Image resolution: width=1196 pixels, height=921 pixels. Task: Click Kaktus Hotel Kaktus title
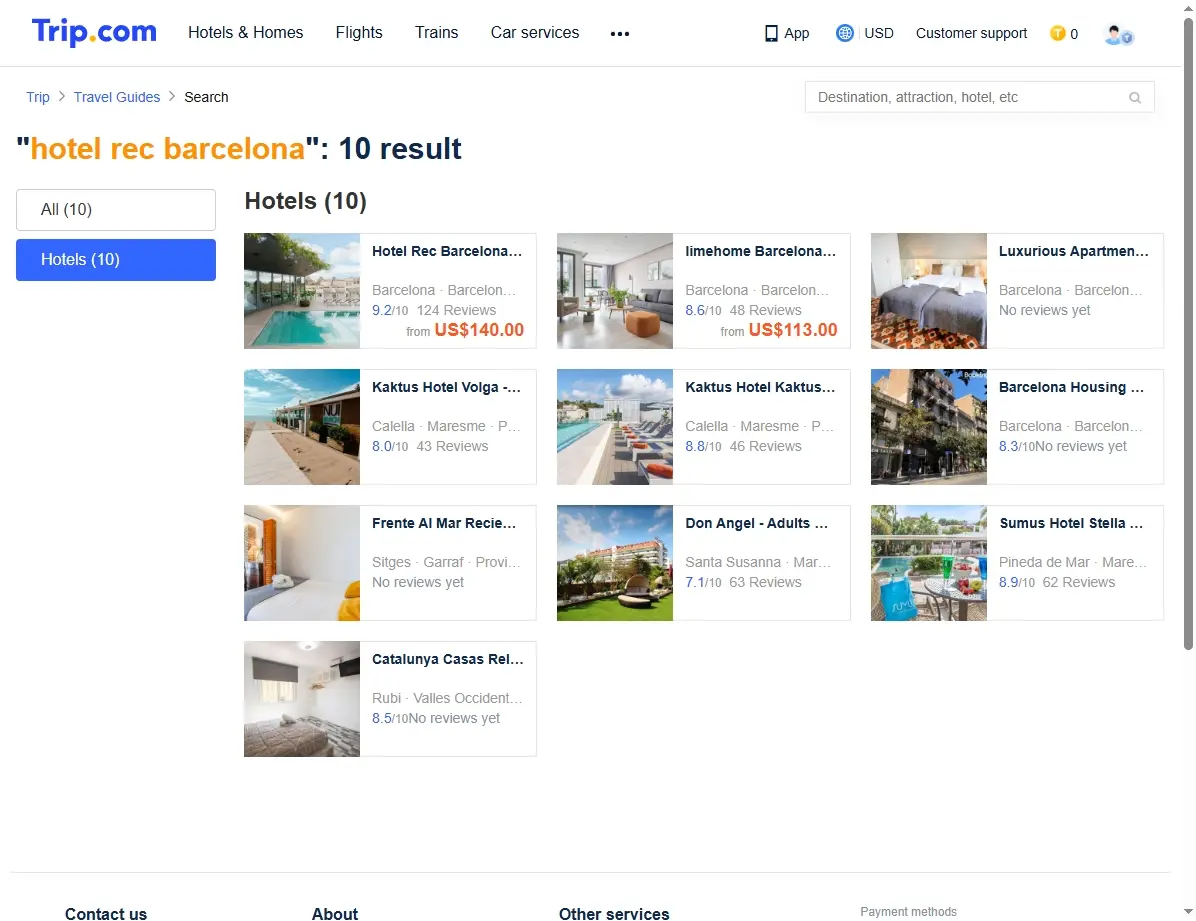click(760, 387)
